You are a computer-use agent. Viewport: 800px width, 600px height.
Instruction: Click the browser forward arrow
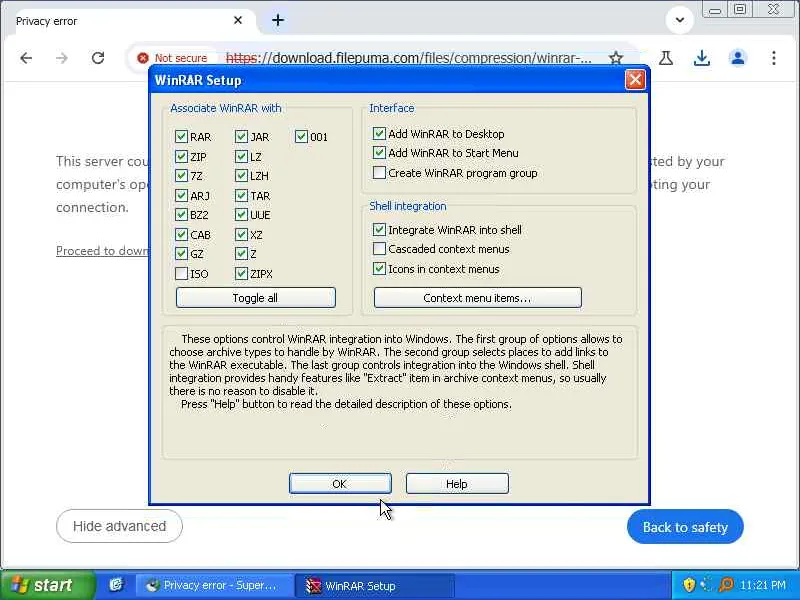click(62, 58)
